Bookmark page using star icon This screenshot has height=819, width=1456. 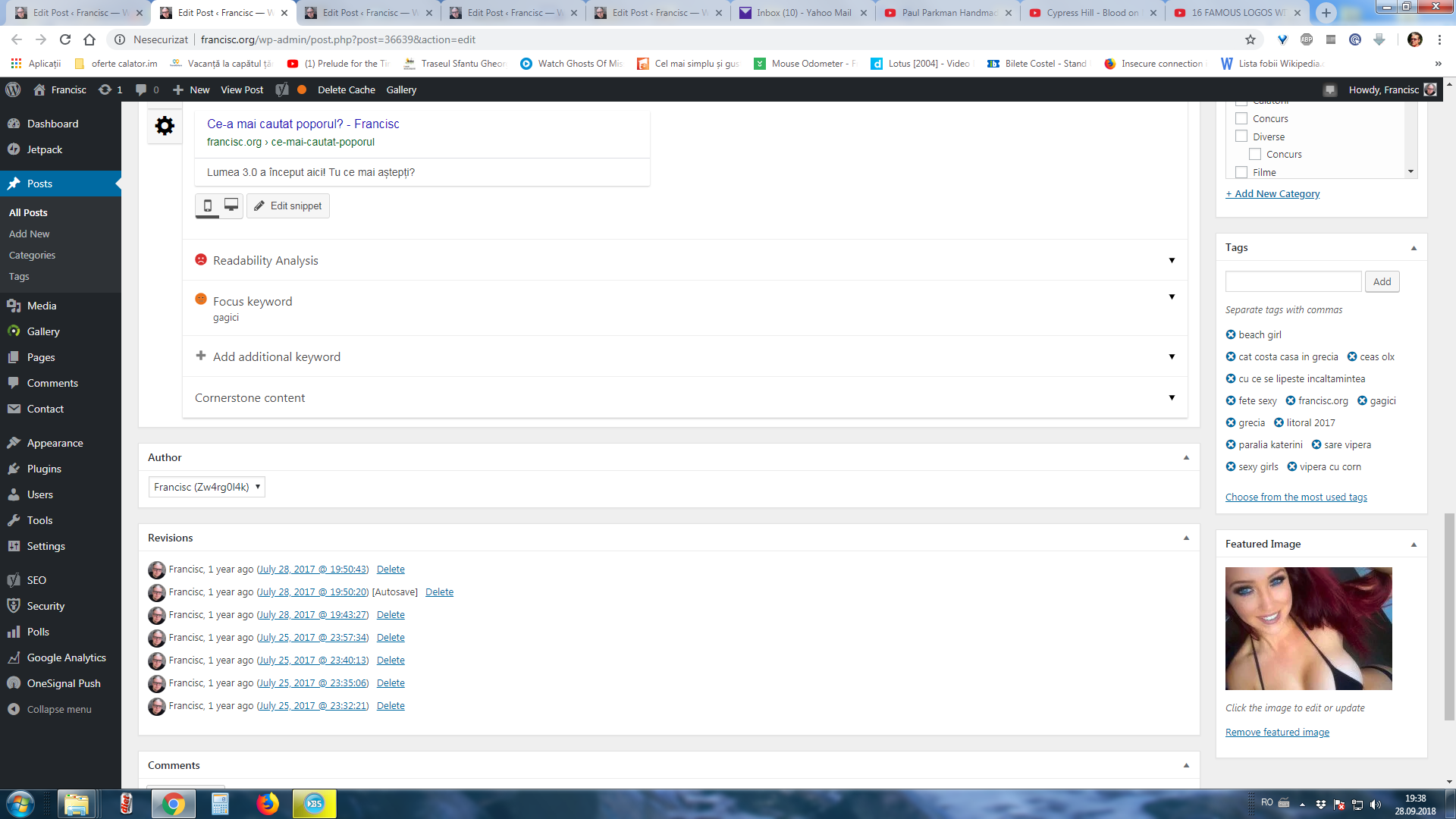point(1250,39)
